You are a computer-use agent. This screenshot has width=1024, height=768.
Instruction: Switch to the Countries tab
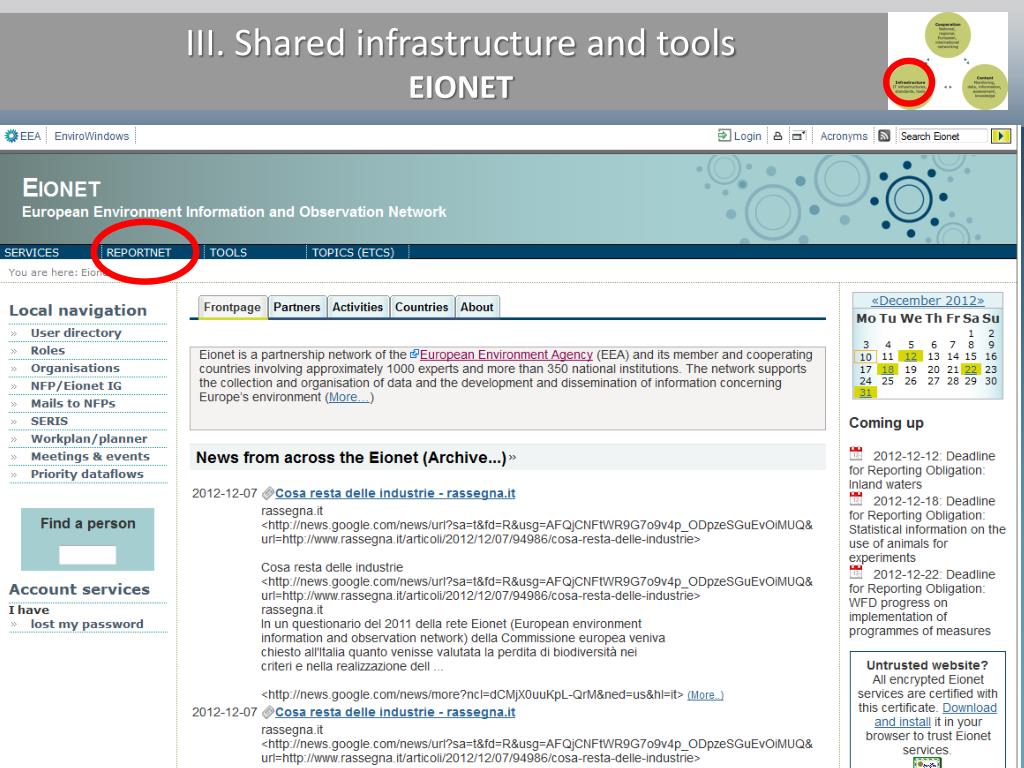click(x=421, y=307)
